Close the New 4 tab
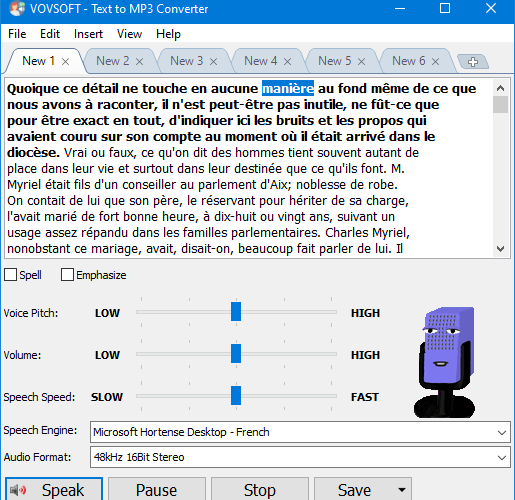Image resolution: width=515 pixels, height=500 pixels. 288,62
